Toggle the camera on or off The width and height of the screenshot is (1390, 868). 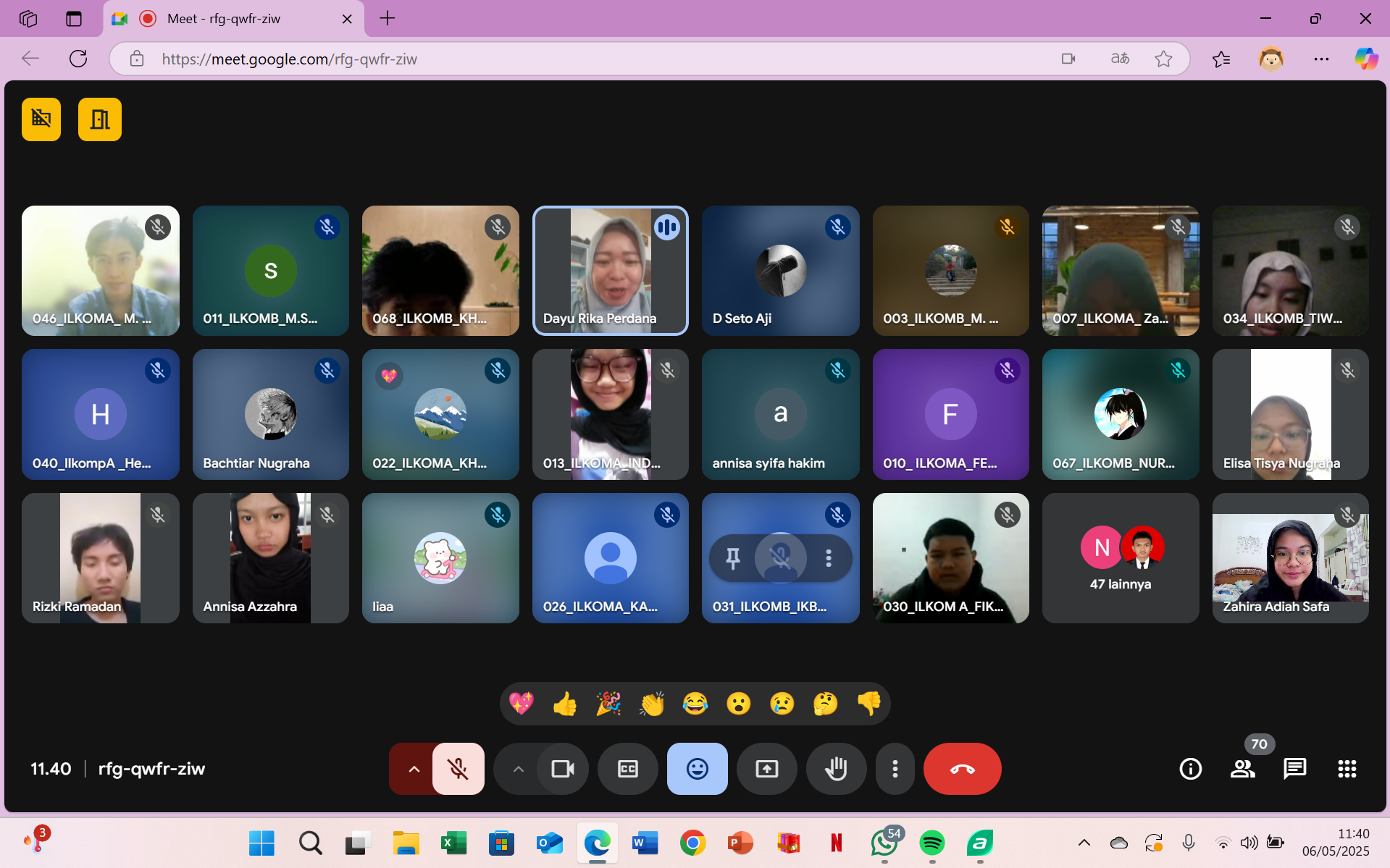click(x=562, y=769)
